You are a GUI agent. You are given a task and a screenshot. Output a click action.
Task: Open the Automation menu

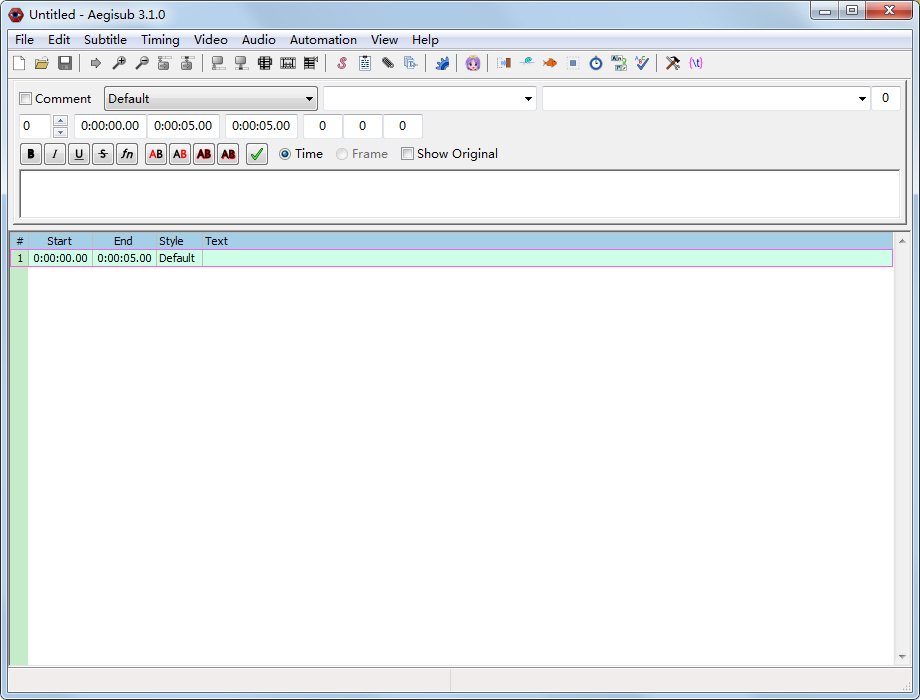(323, 40)
